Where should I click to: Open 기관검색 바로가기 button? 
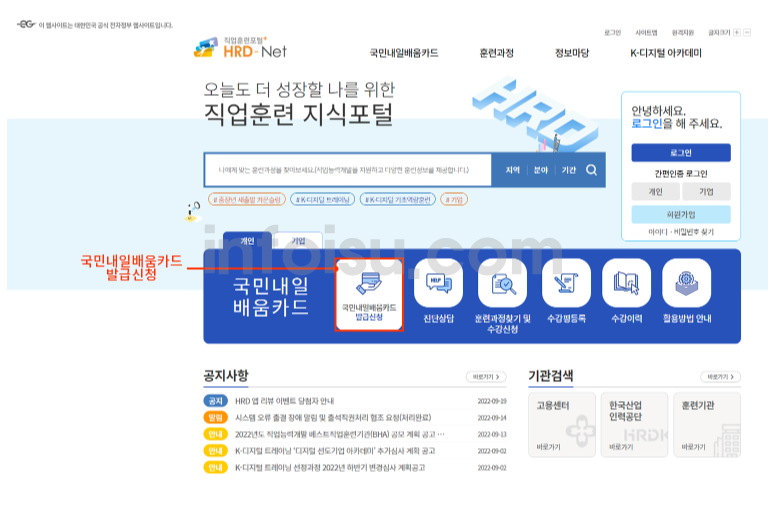pos(720,377)
